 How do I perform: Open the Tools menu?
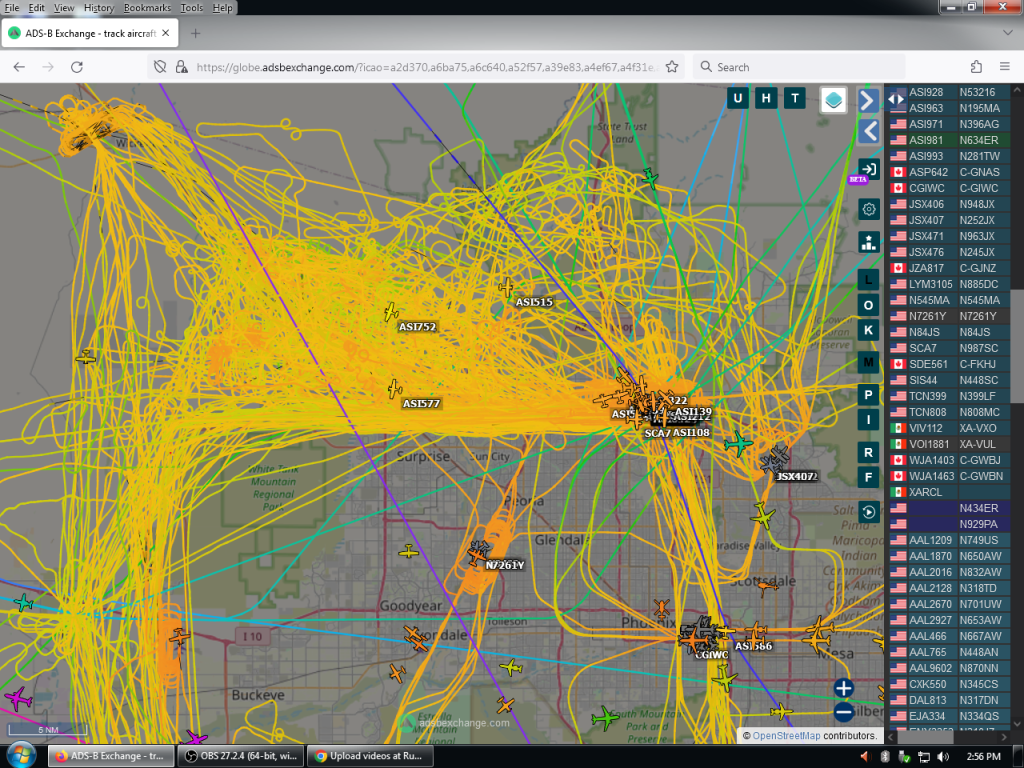[x=191, y=8]
